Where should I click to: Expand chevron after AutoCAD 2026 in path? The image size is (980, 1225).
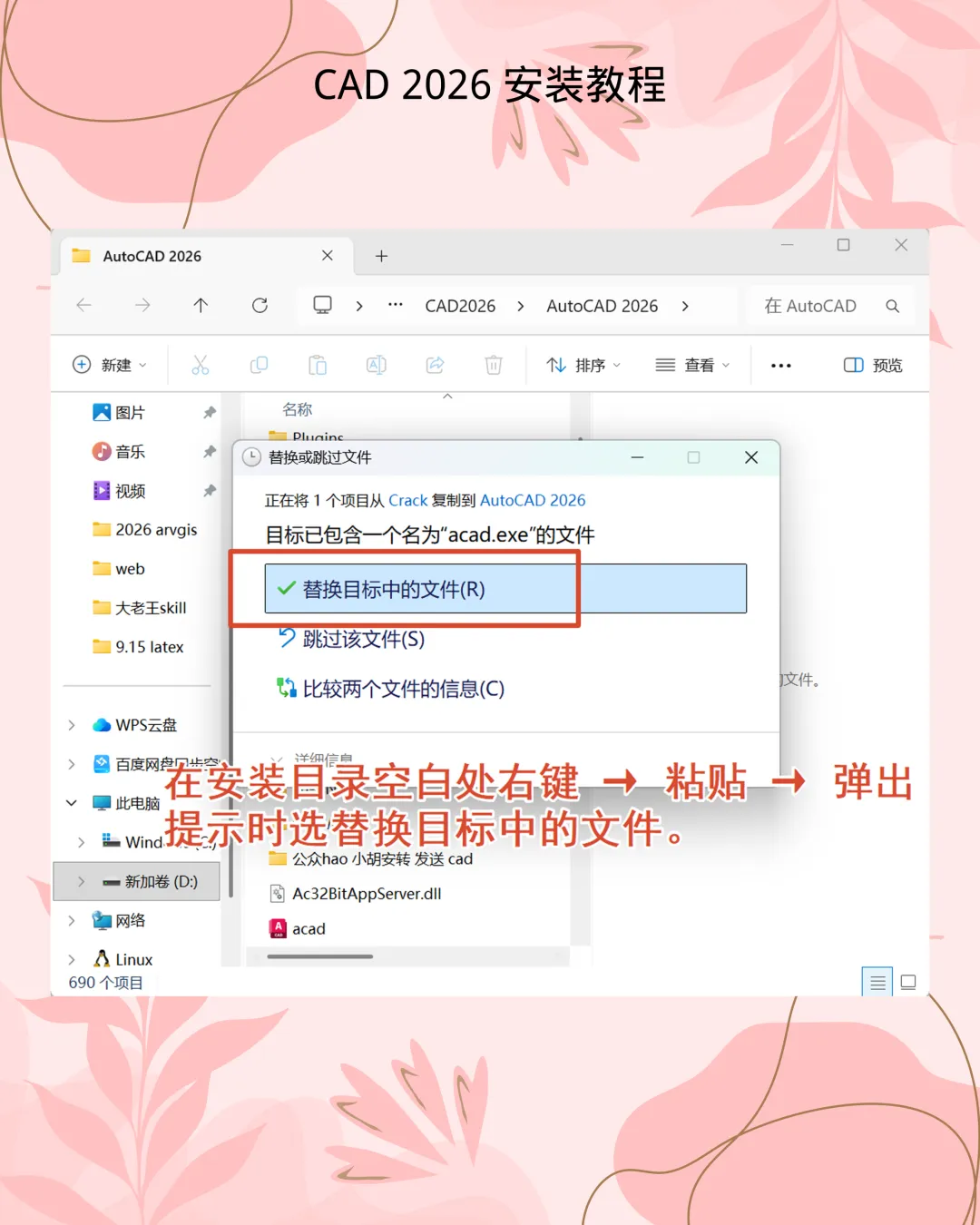coord(685,306)
